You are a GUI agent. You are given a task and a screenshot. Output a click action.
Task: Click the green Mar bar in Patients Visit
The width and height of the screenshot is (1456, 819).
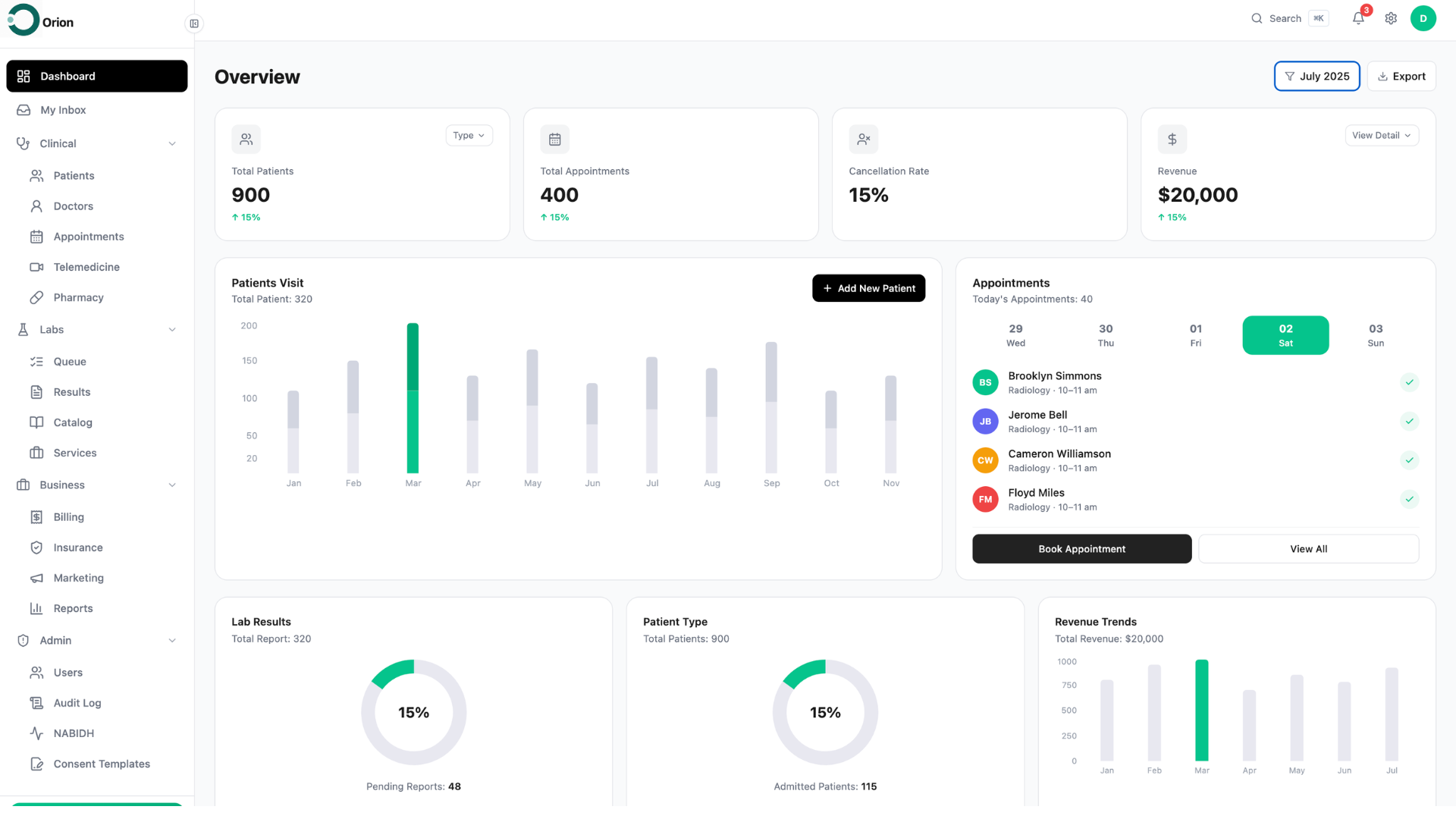(x=413, y=398)
